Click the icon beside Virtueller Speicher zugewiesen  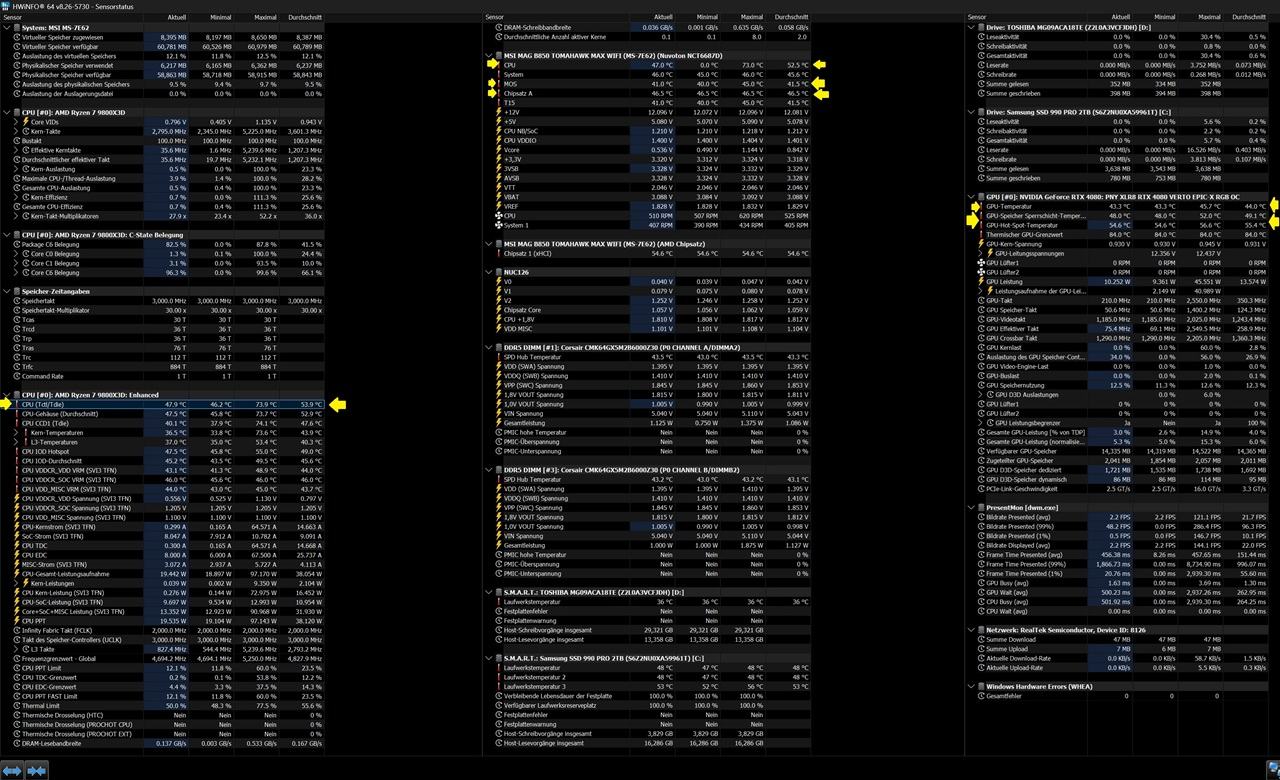[x=16, y=36]
